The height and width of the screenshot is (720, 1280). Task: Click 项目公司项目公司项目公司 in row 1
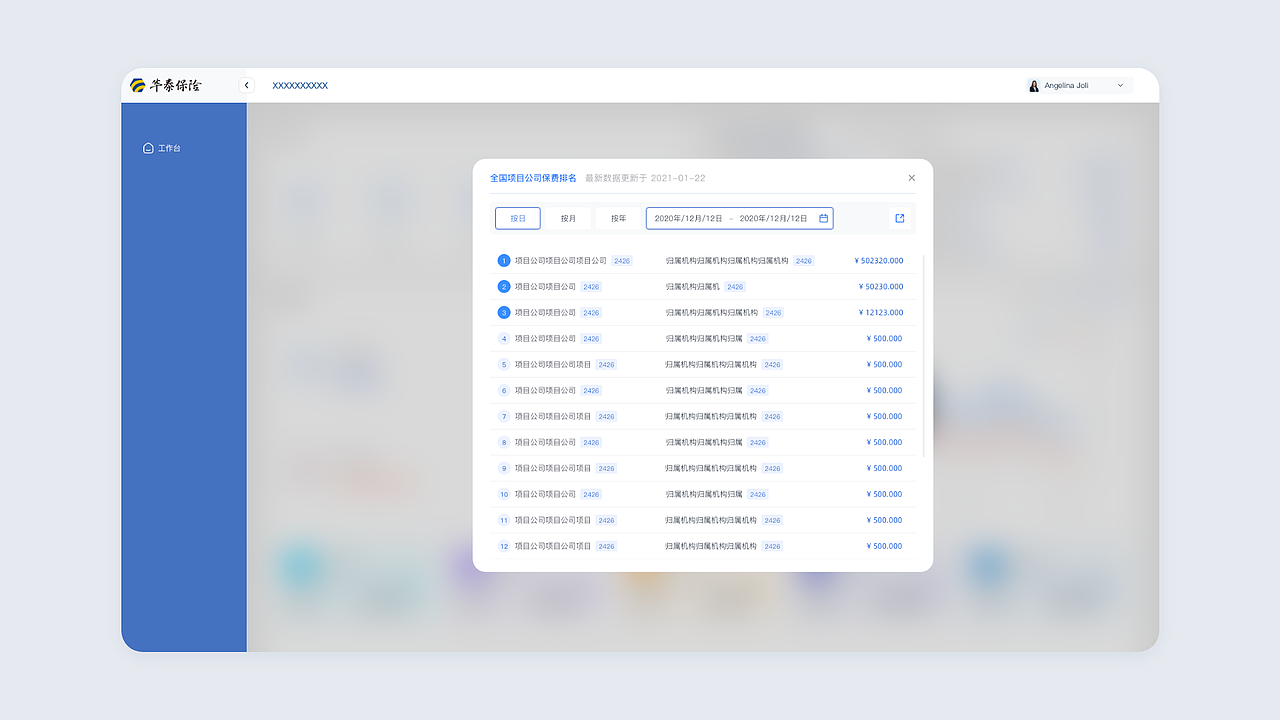[x=561, y=261]
